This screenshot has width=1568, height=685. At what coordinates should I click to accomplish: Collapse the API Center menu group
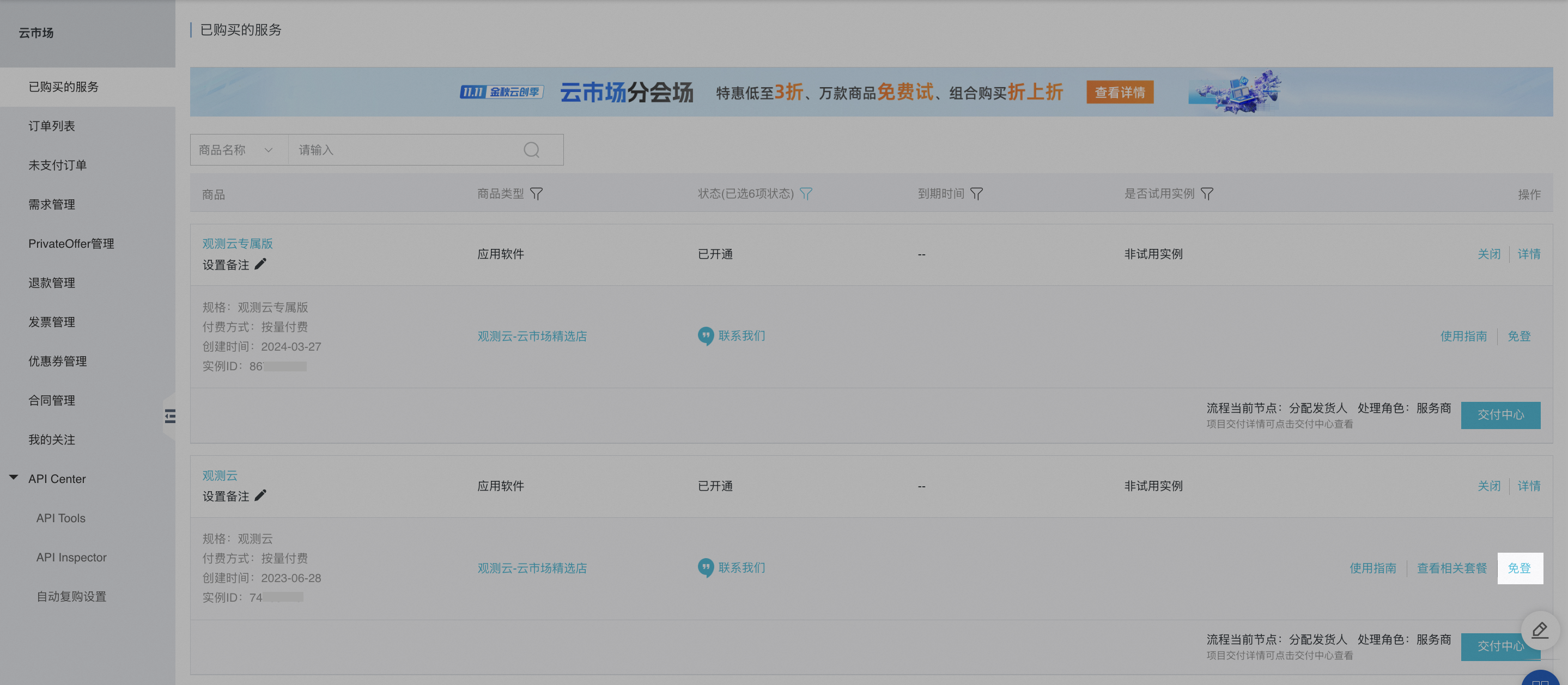tap(14, 478)
